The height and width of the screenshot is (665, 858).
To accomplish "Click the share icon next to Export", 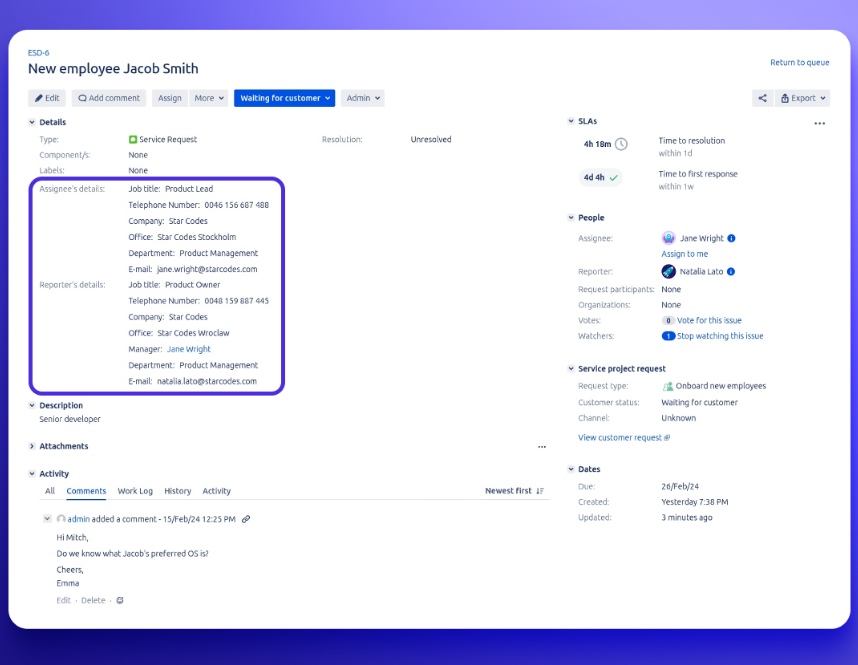I will pos(763,98).
